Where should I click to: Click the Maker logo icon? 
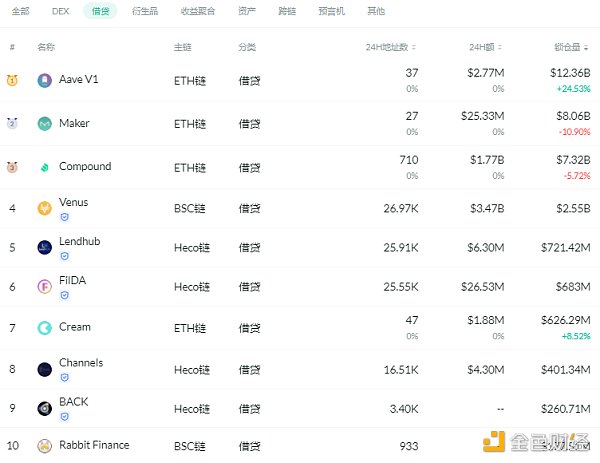tap(44, 124)
